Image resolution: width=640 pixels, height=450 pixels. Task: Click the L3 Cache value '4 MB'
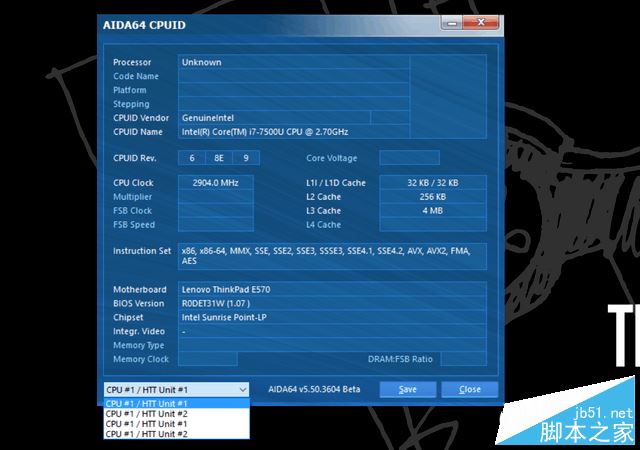[433, 211]
